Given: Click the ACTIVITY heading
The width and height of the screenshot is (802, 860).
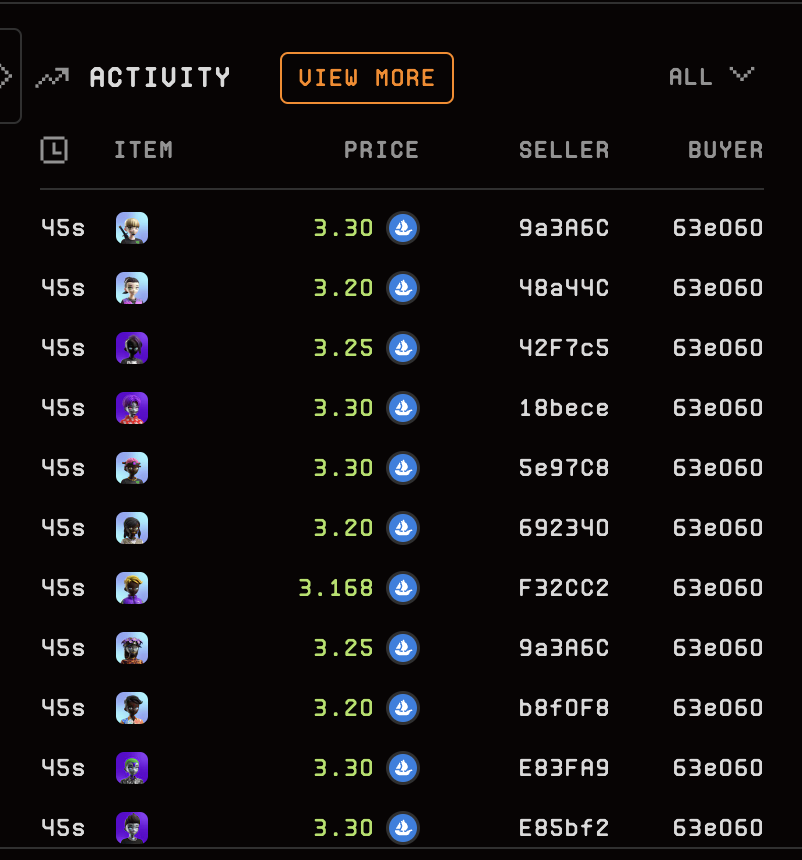Looking at the screenshot, I should pyautogui.click(x=160, y=77).
